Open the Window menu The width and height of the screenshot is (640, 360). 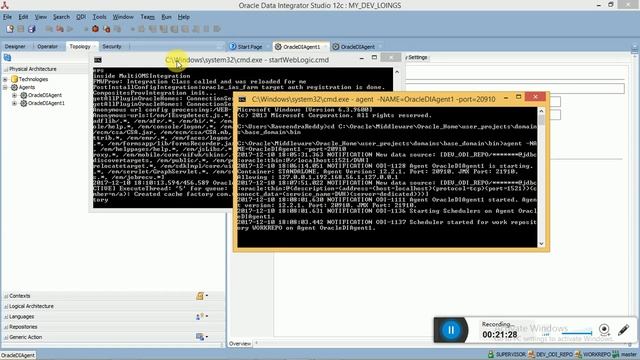point(123,17)
